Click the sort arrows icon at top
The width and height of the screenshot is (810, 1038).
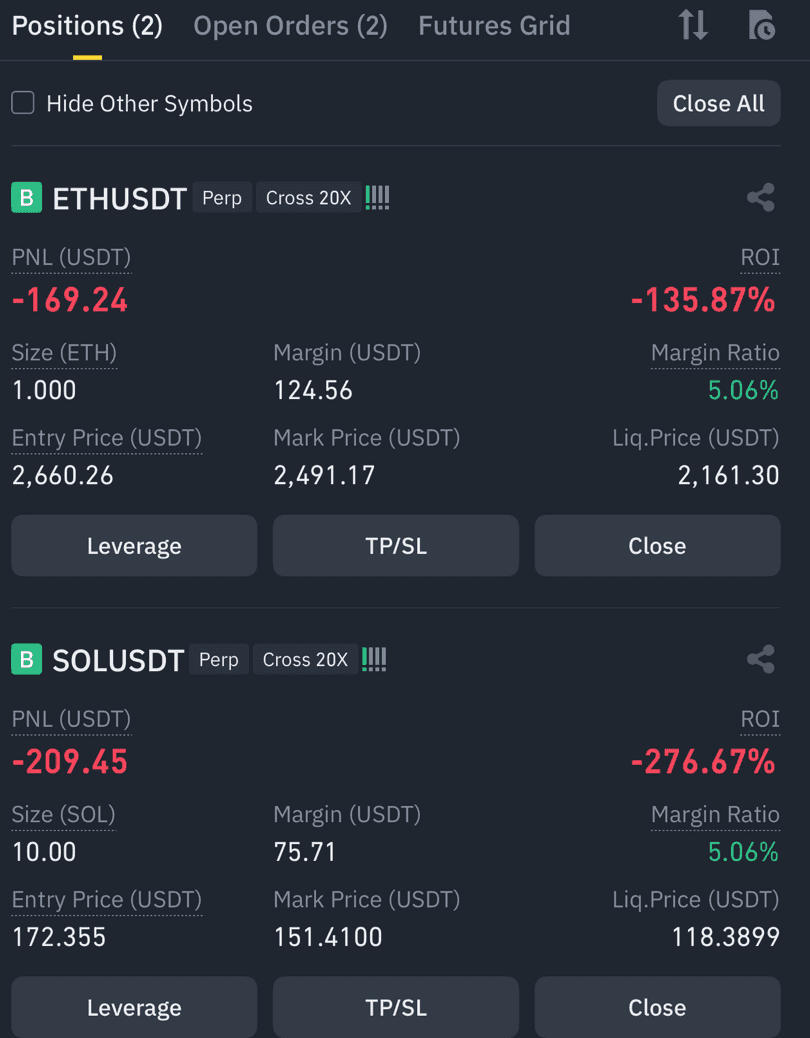pyautogui.click(x=693, y=25)
